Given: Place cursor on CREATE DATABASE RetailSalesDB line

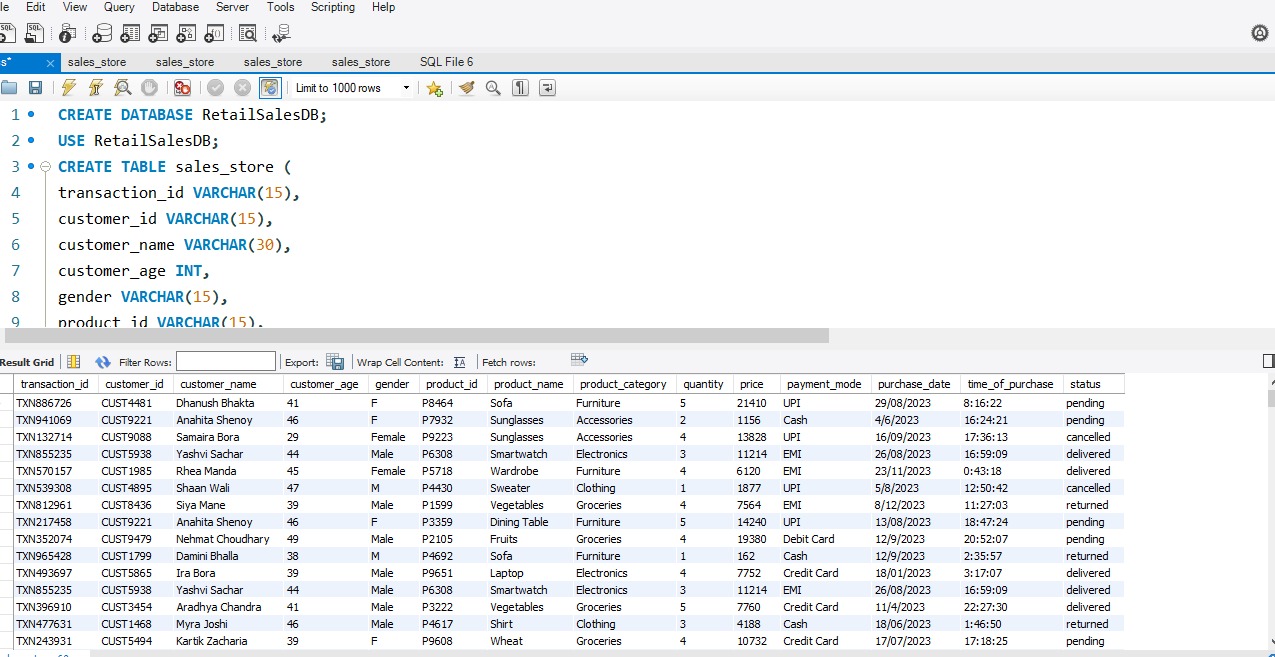Looking at the screenshot, I should tap(193, 115).
